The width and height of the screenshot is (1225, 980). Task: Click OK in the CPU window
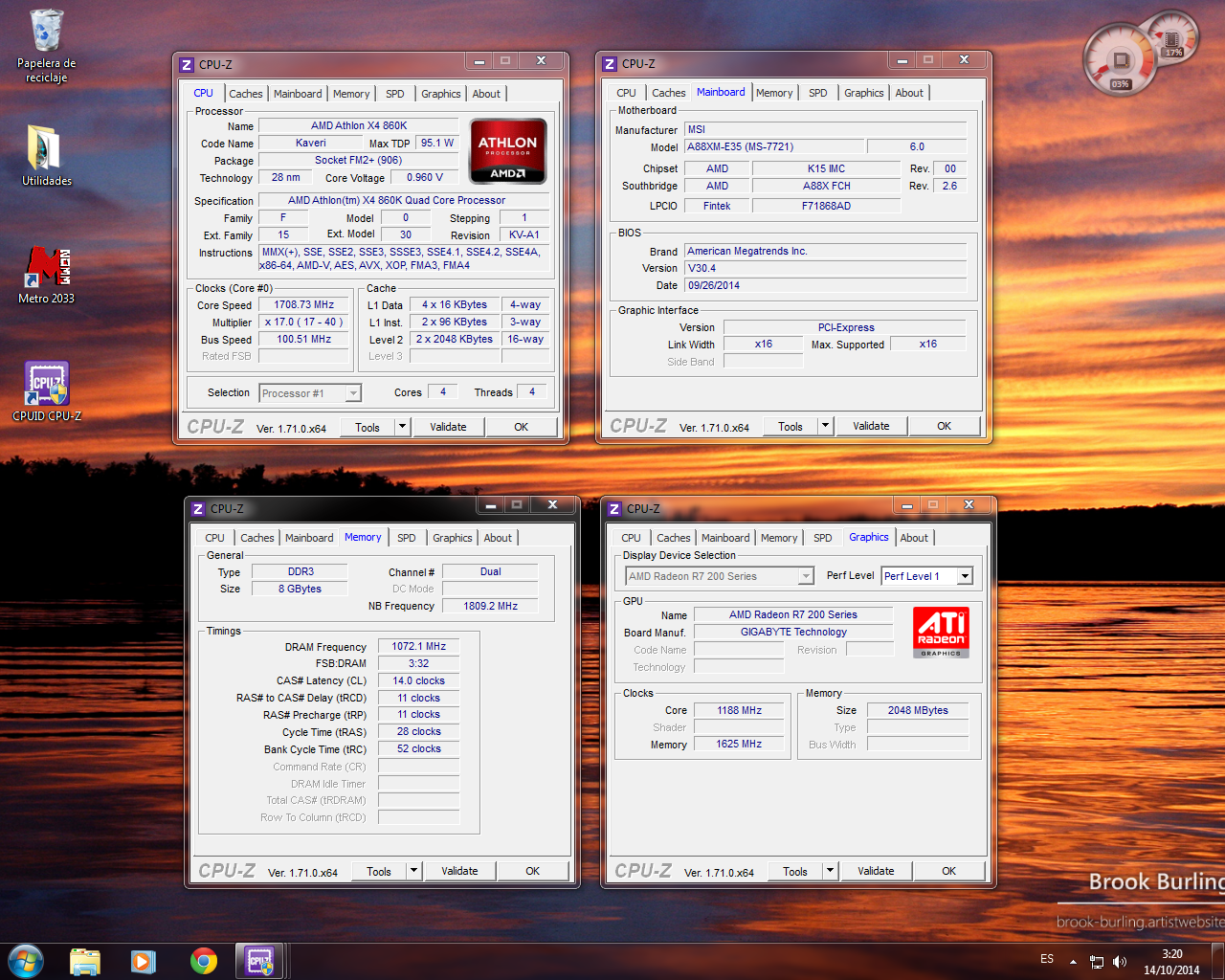click(x=522, y=427)
